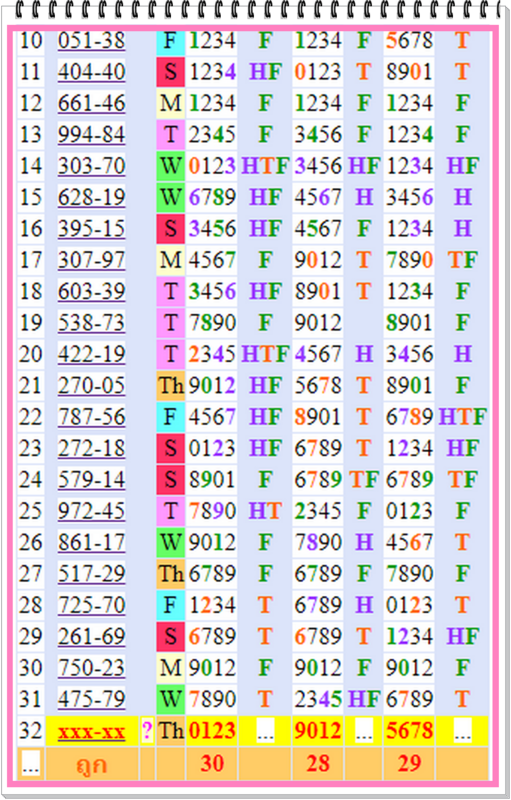The image size is (511, 800).
Task: Click the ellipsis cell after red 9012
Action: (364, 732)
